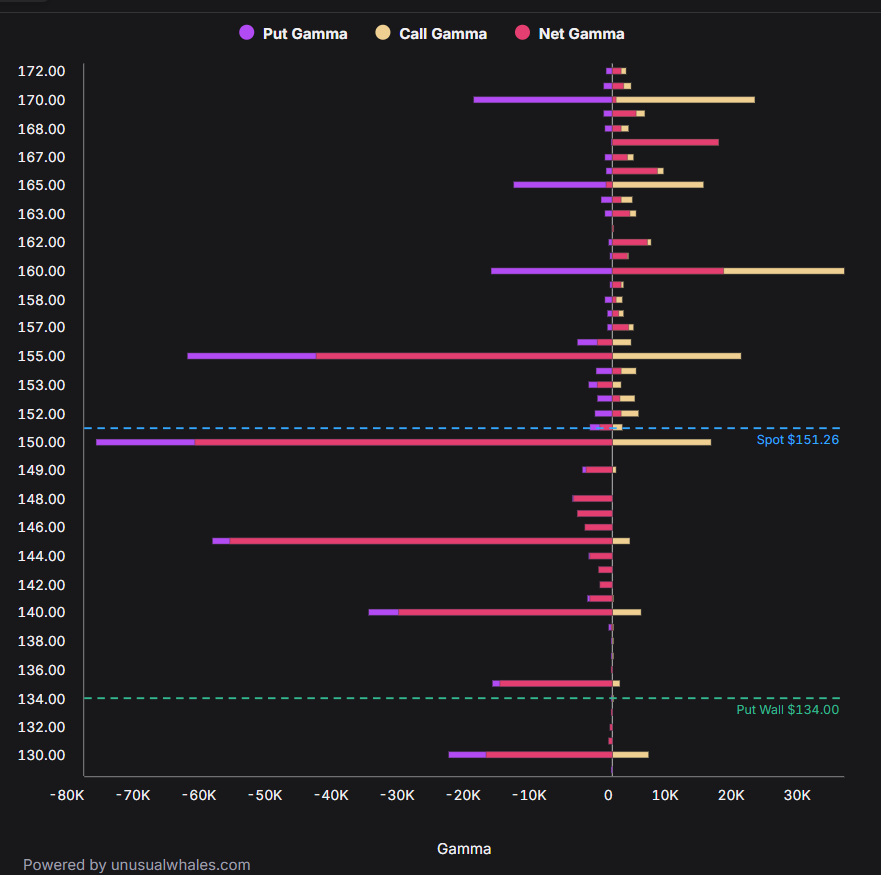Select the red net gamma bar at 150.00
The height and width of the screenshot is (875, 881).
pos(403,442)
